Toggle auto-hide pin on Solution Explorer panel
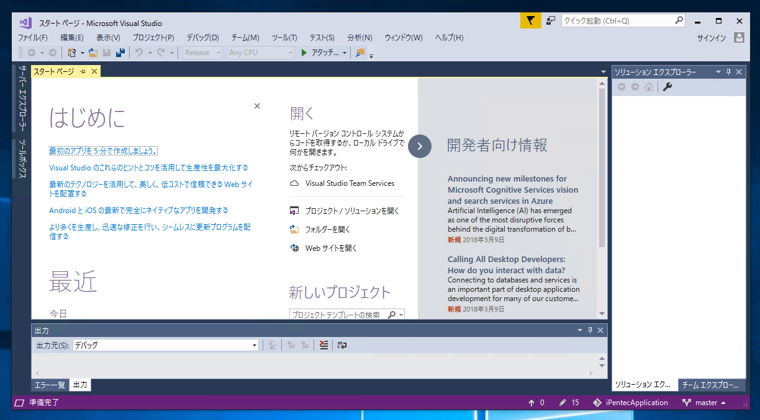760x420 pixels. click(728, 72)
